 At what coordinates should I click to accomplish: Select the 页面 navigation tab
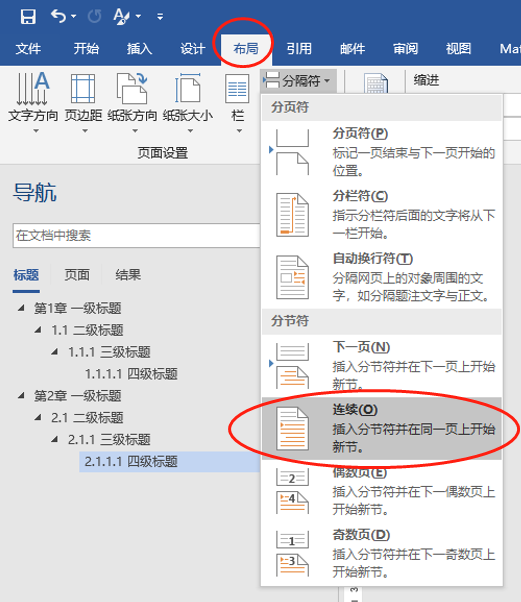click(x=77, y=275)
